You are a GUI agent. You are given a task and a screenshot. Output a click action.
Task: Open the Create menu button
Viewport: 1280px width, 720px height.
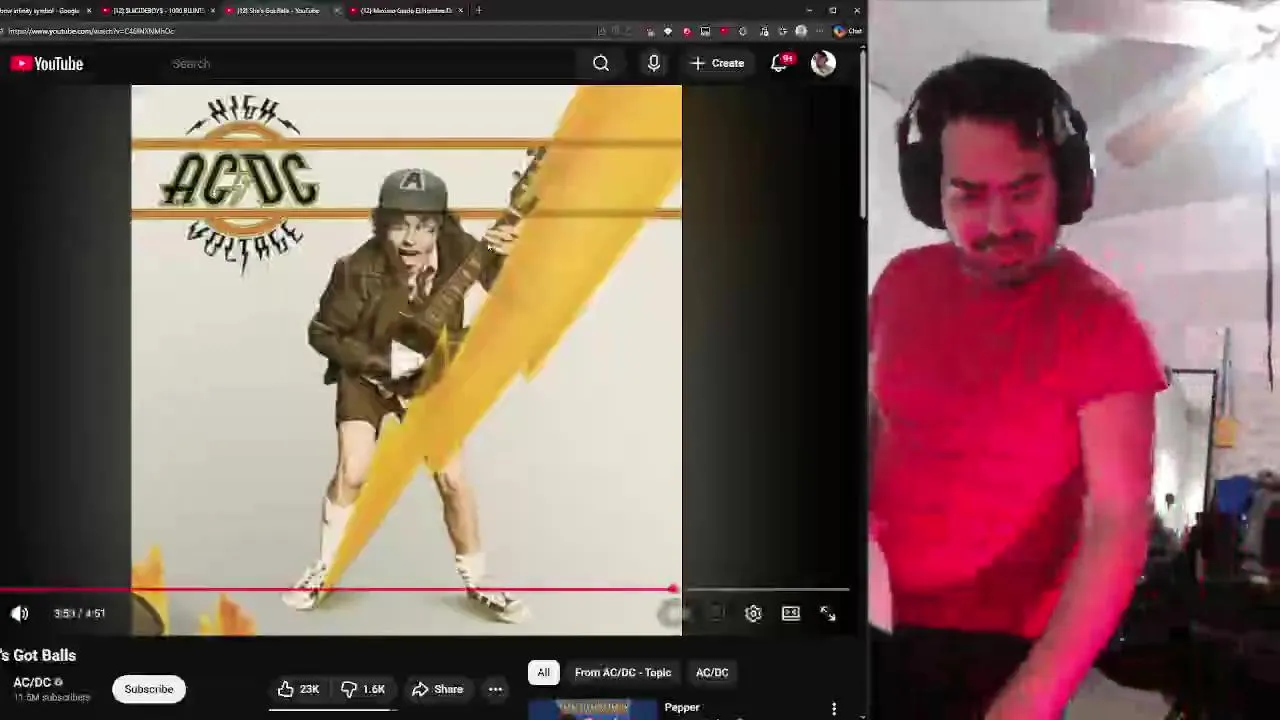(x=718, y=63)
